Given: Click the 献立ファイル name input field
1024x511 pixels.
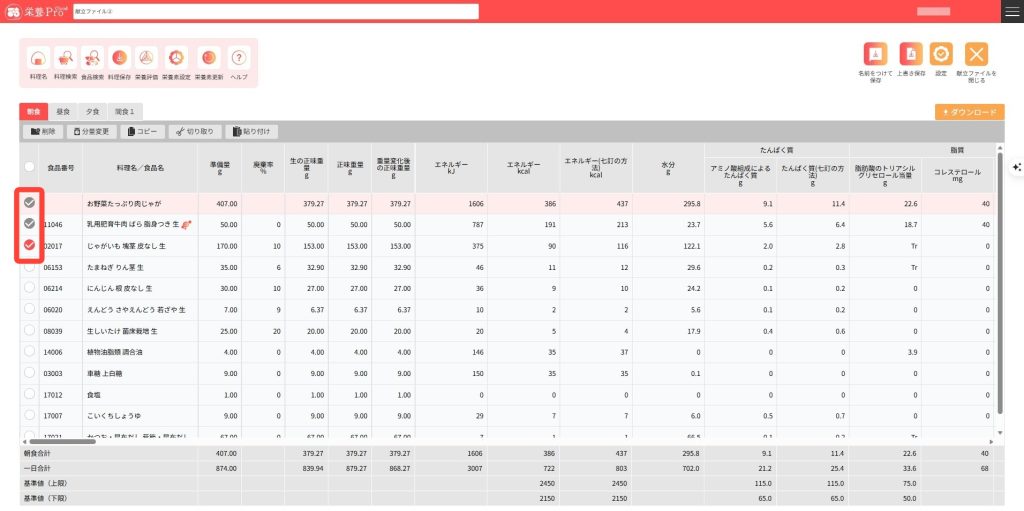Looking at the screenshot, I should (x=275, y=11).
